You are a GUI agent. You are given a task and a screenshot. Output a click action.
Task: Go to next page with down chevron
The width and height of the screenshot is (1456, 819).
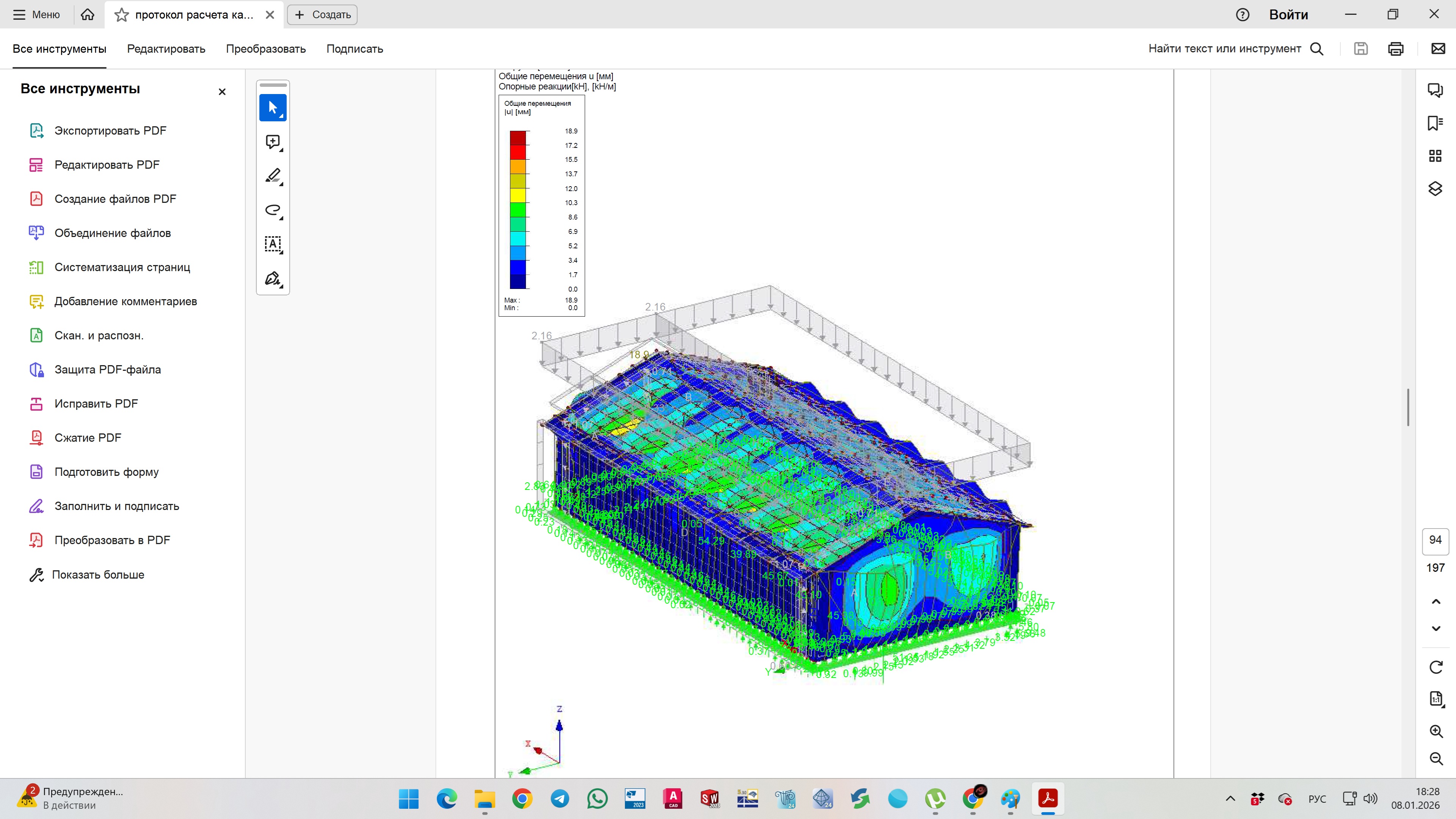coord(1436,629)
